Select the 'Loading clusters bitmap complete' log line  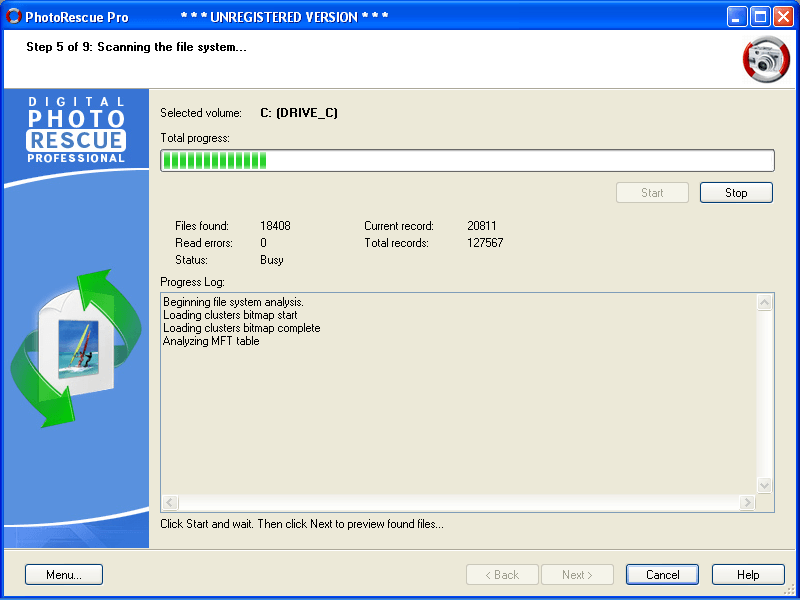click(241, 328)
